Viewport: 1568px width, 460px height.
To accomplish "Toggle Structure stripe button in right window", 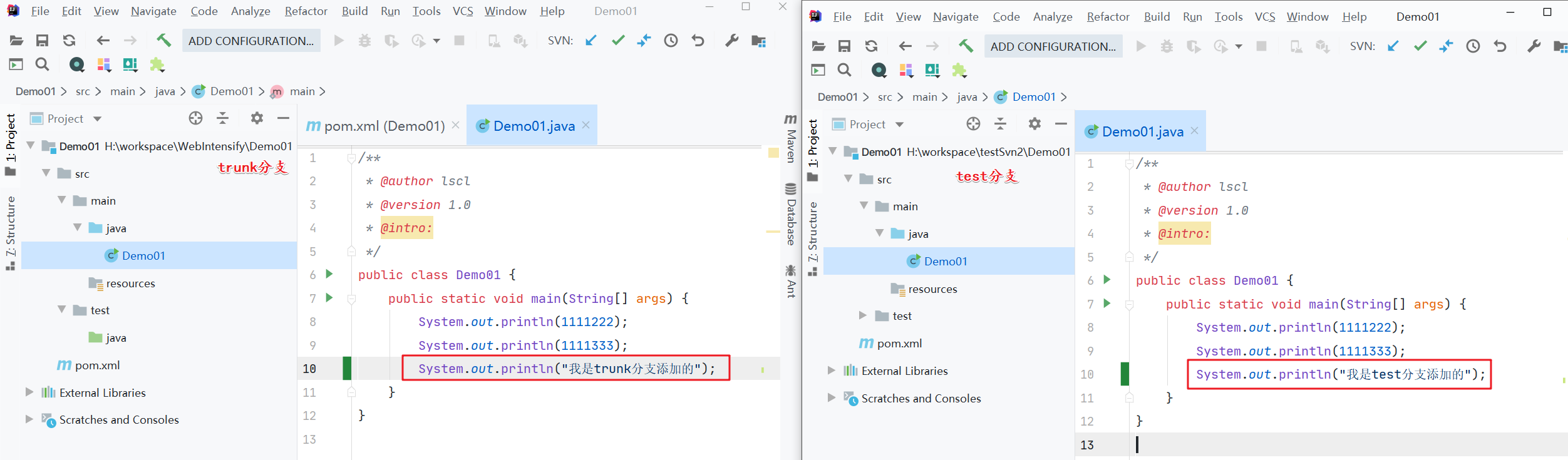I will click(813, 238).
